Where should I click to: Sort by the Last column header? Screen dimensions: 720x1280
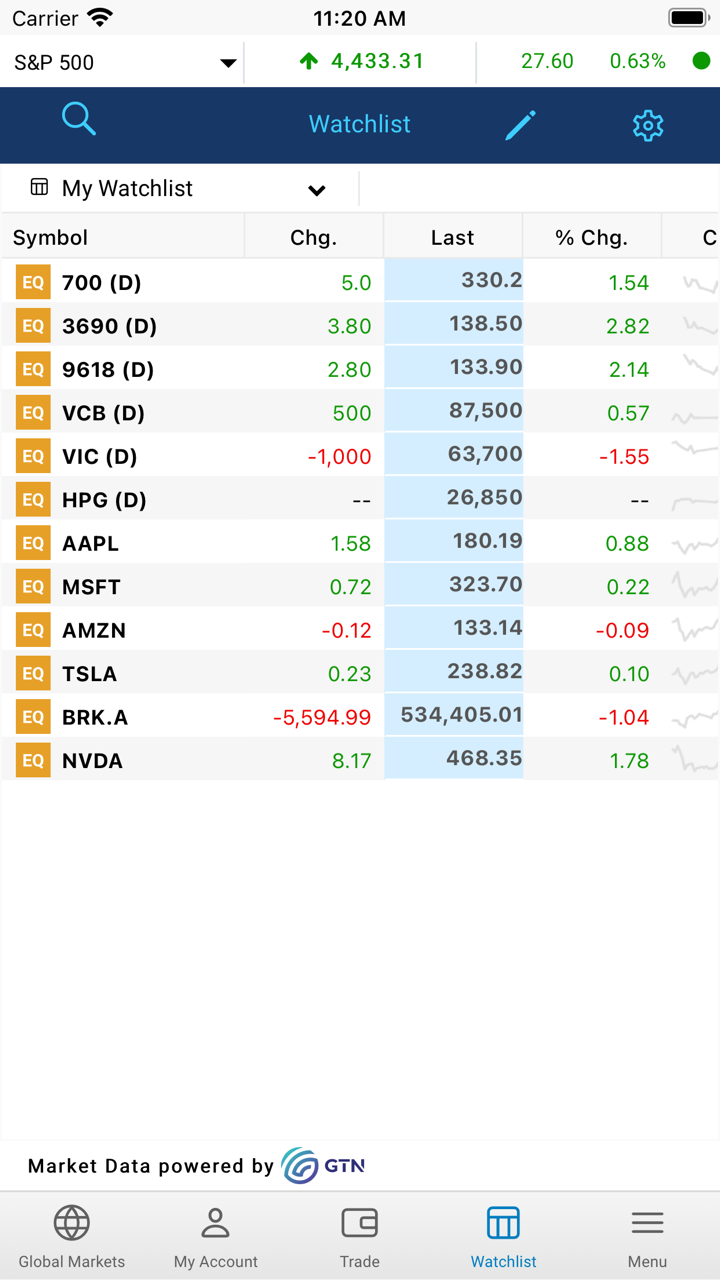click(452, 237)
